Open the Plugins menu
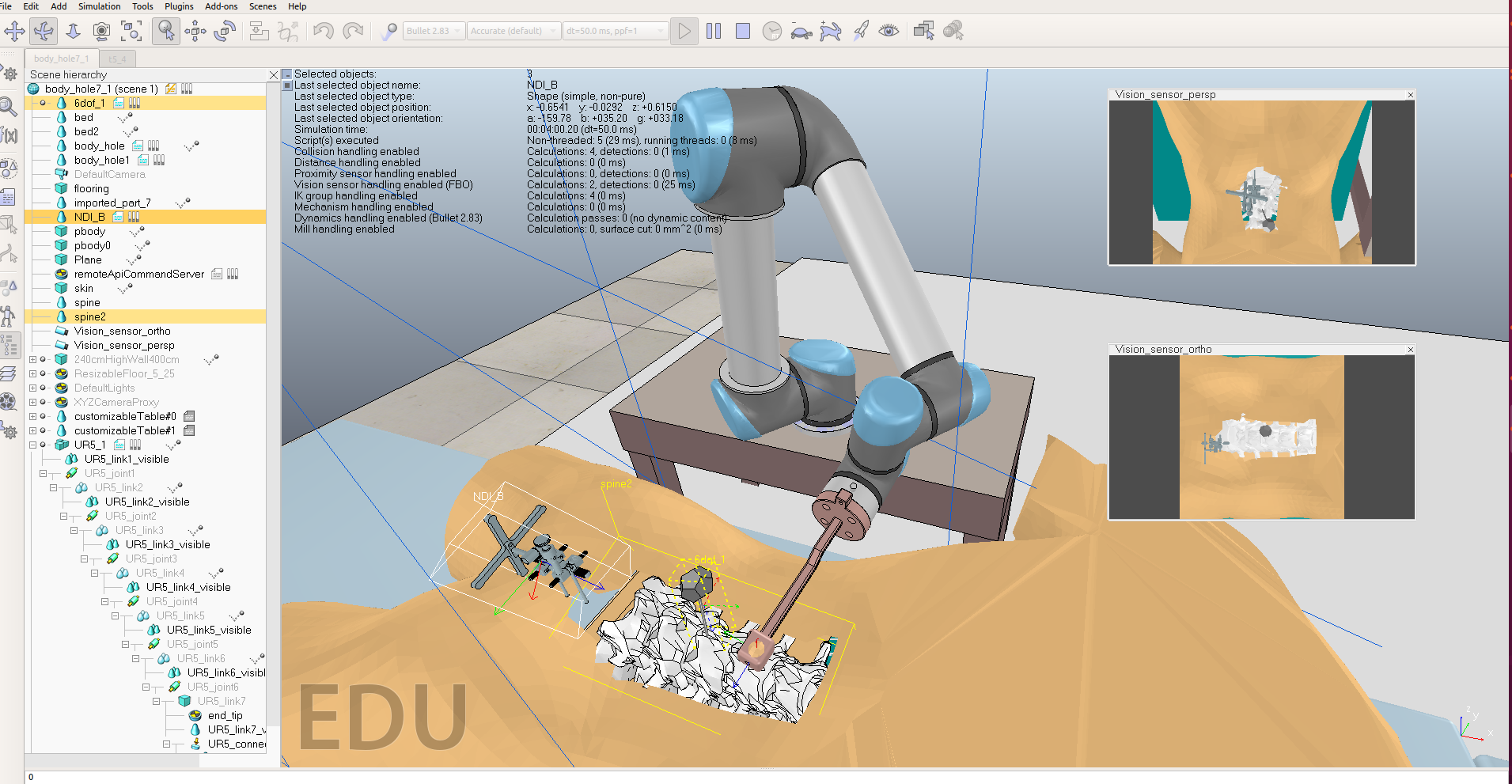The height and width of the screenshot is (784, 1512). click(x=179, y=6)
